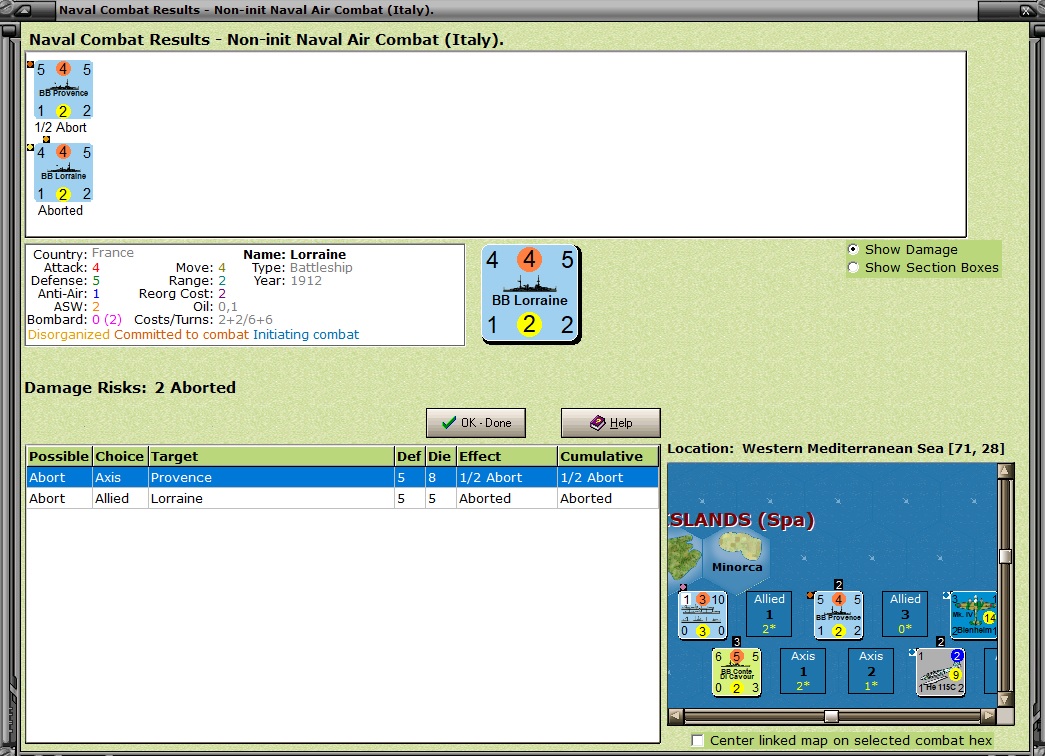This screenshot has width=1045, height=756.
Task: Click BB Conte Di Cavour counter on map
Action: 736,672
